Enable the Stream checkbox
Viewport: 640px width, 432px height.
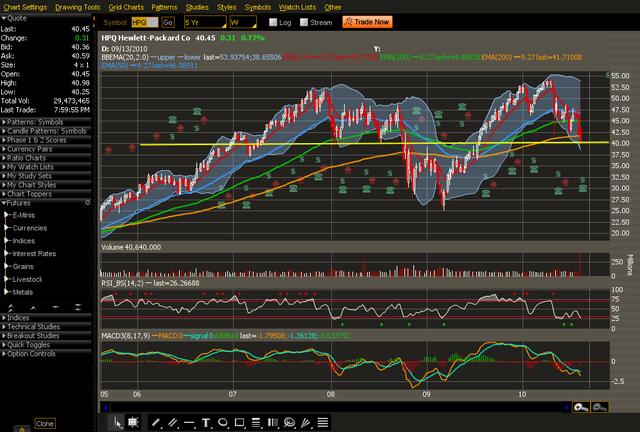click(x=304, y=22)
